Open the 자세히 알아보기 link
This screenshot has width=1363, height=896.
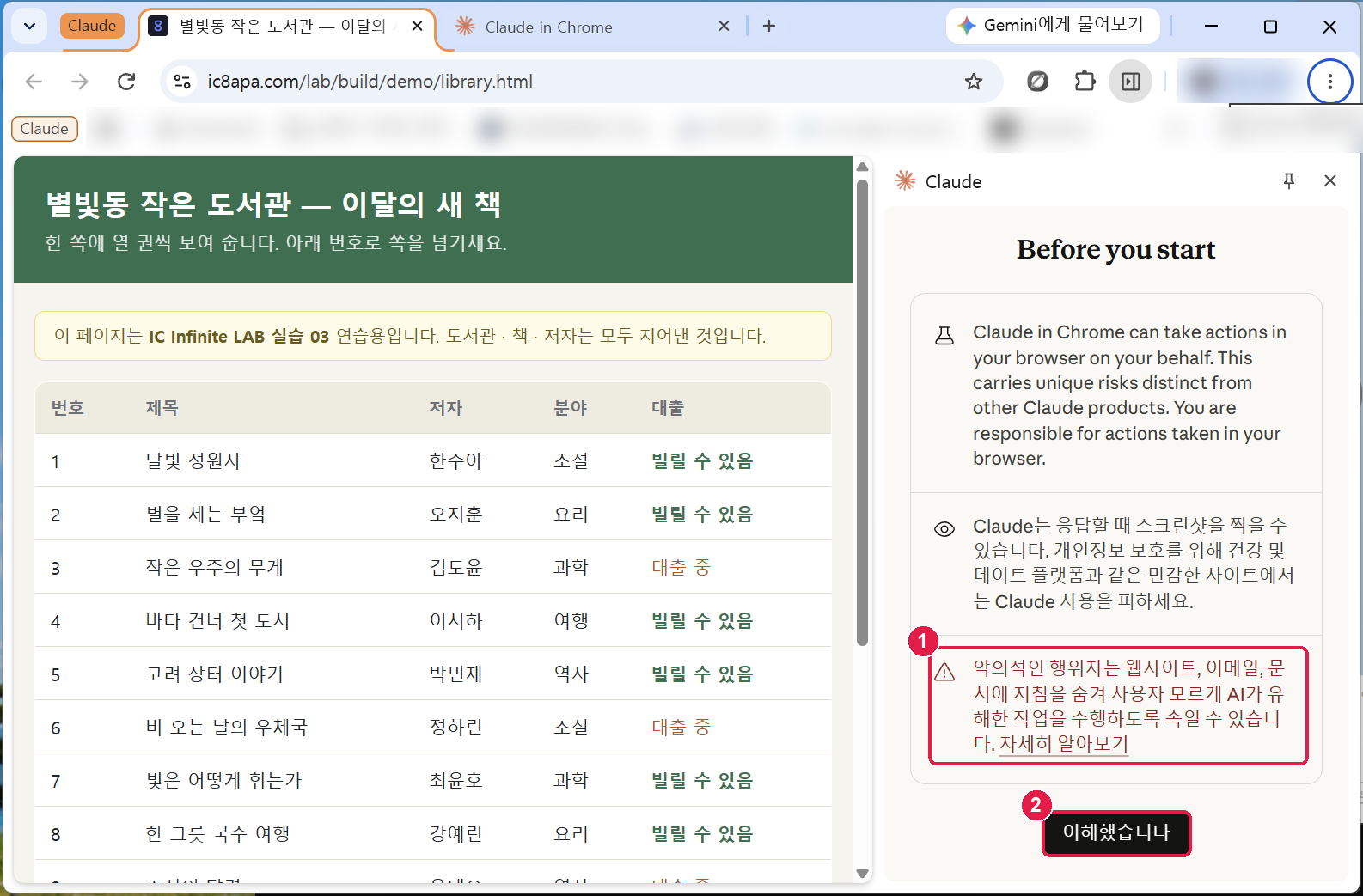coord(1063,744)
